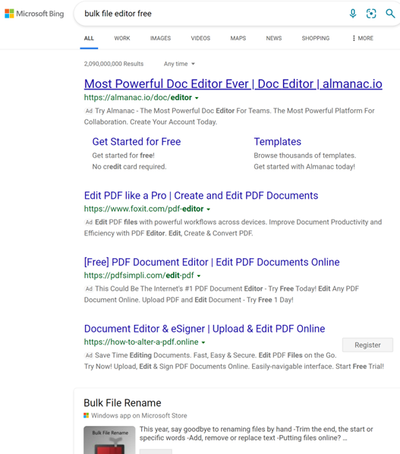The height and width of the screenshot is (454, 400).
Task: Expand arrow next to how-to-alter-a-pdf.online URL
Action: click(x=203, y=342)
